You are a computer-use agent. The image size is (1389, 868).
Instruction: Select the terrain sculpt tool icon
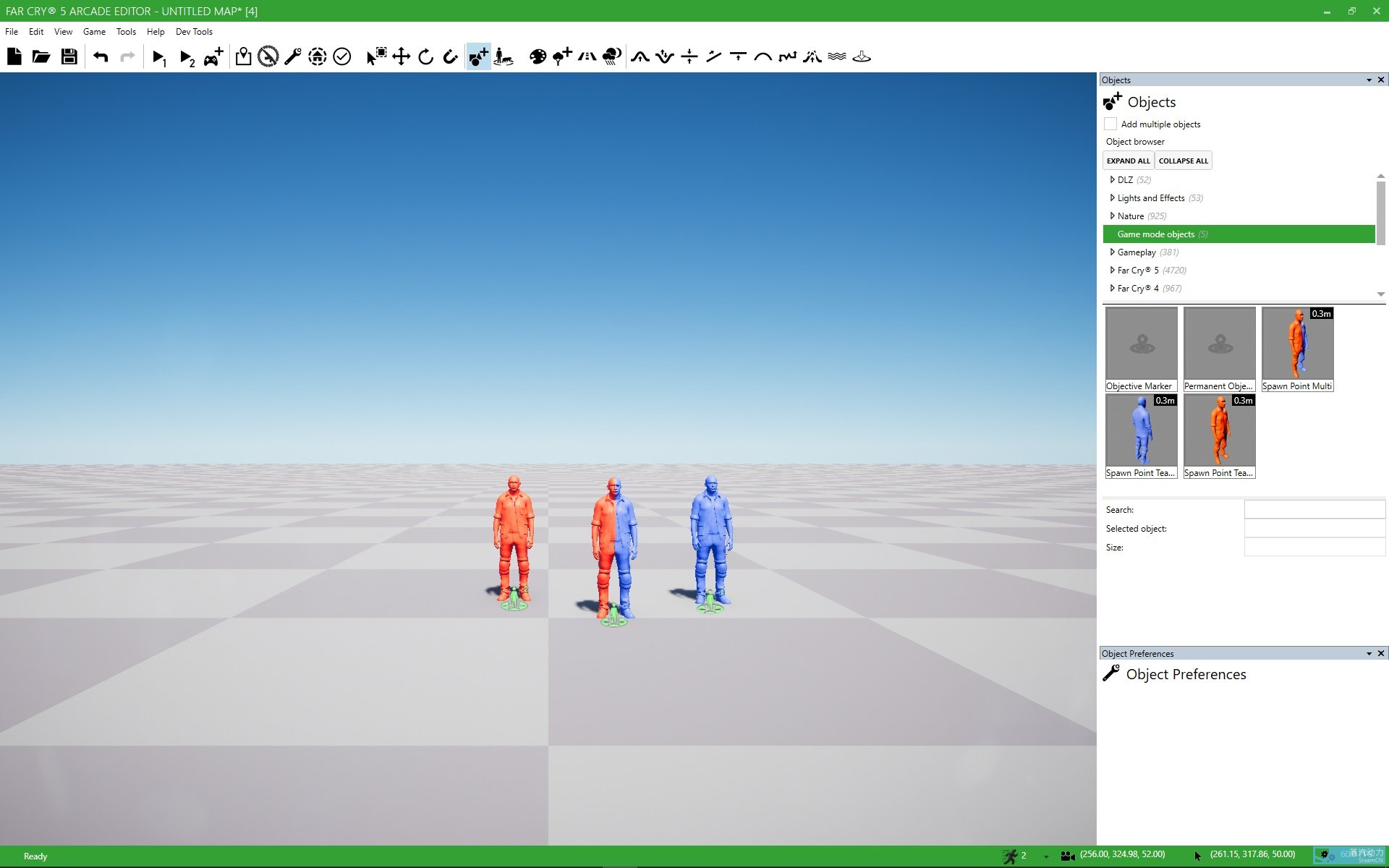pyautogui.click(x=639, y=56)
